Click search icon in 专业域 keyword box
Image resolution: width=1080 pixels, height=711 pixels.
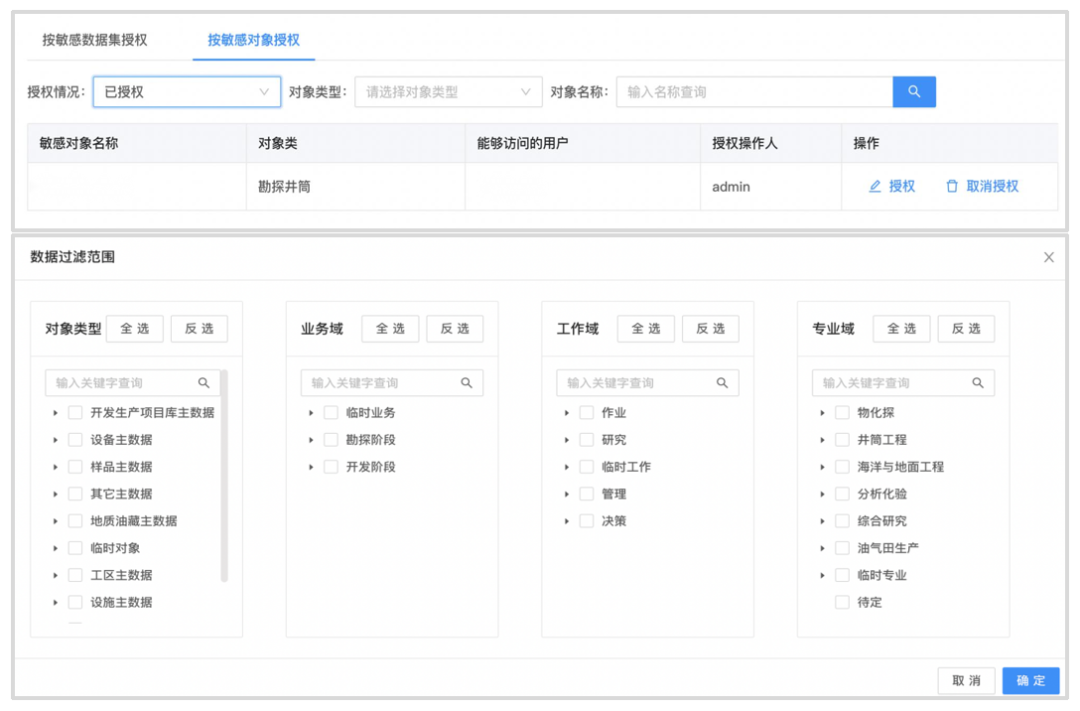[x=978, y=383]
